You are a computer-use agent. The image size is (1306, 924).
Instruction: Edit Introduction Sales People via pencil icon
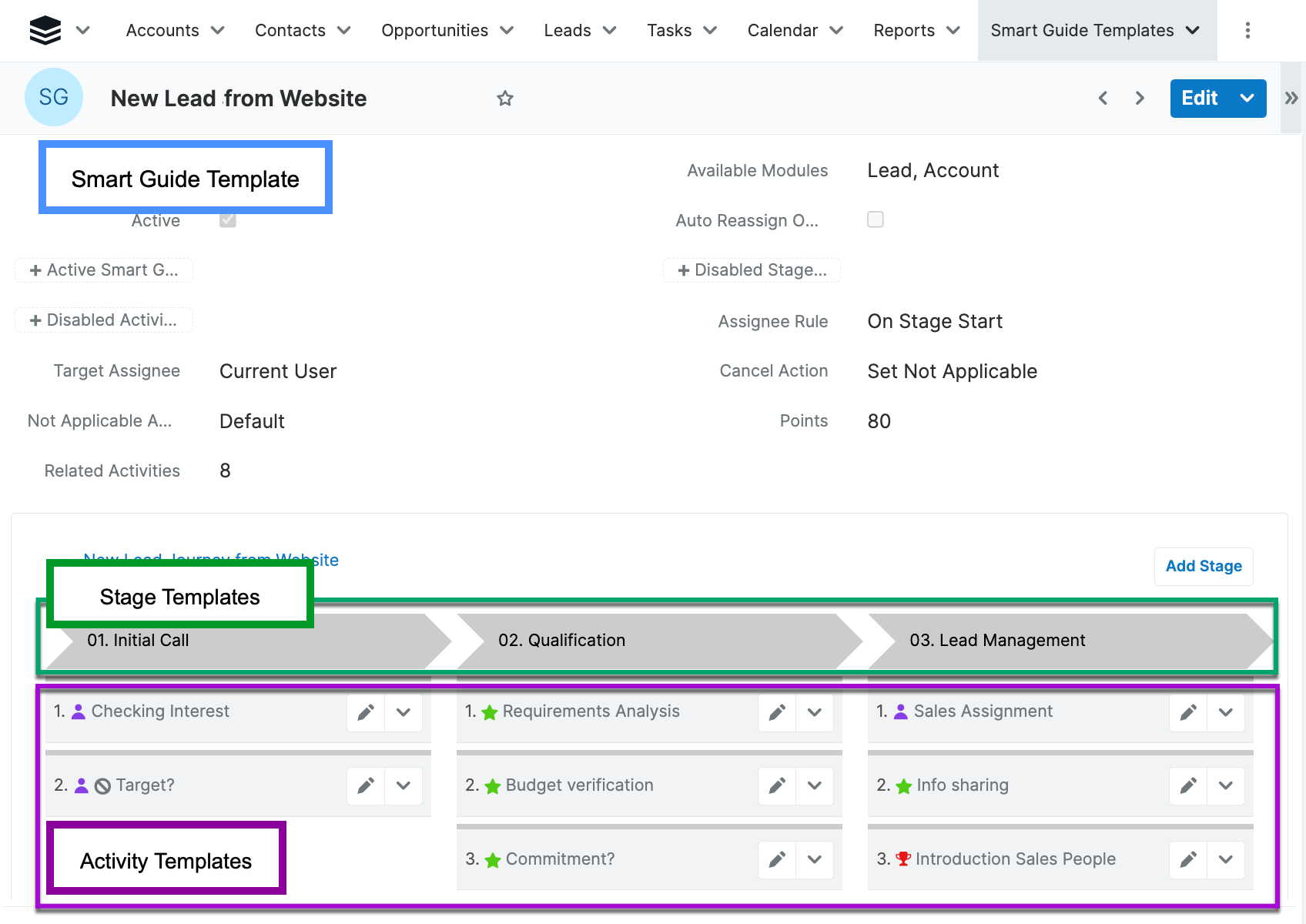pos(1188,860)
